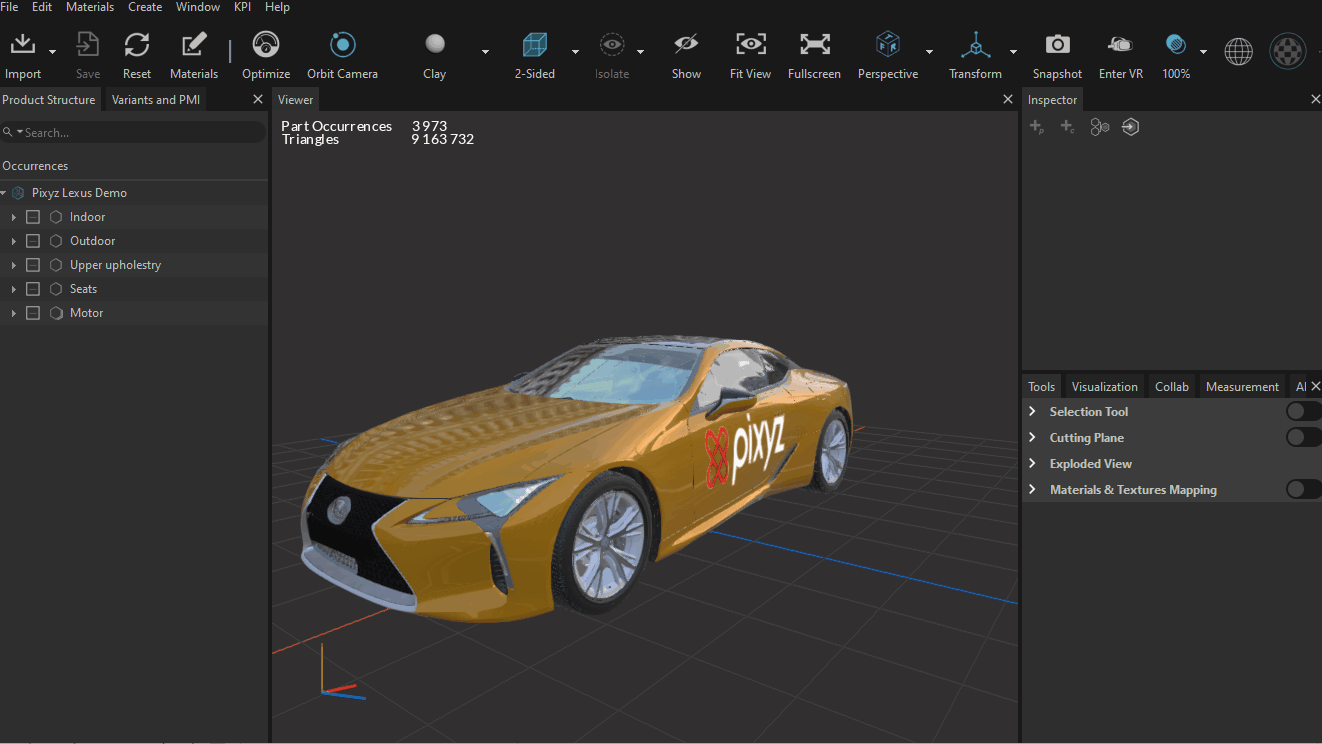The image size is (1322, 744).
Task: Expand the Upper upholestry tree node
Action: (x=14, y=265)
